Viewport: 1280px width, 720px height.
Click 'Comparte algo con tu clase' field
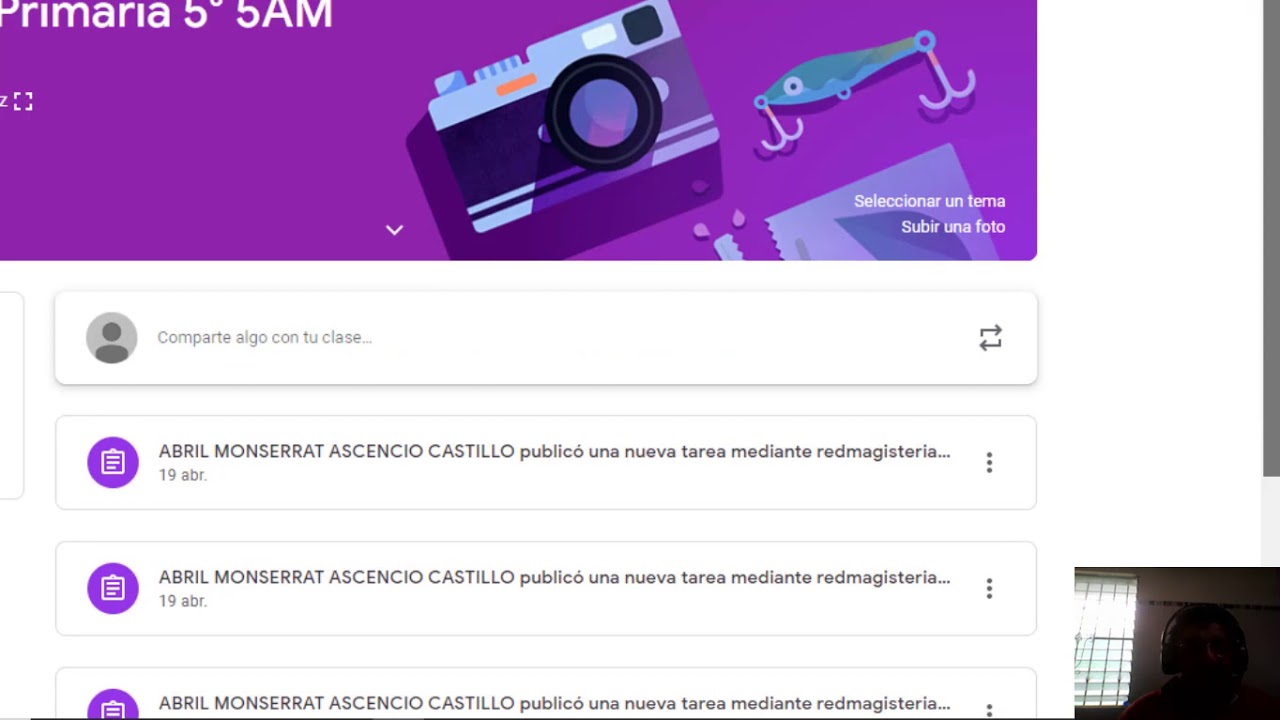[546, 338]
